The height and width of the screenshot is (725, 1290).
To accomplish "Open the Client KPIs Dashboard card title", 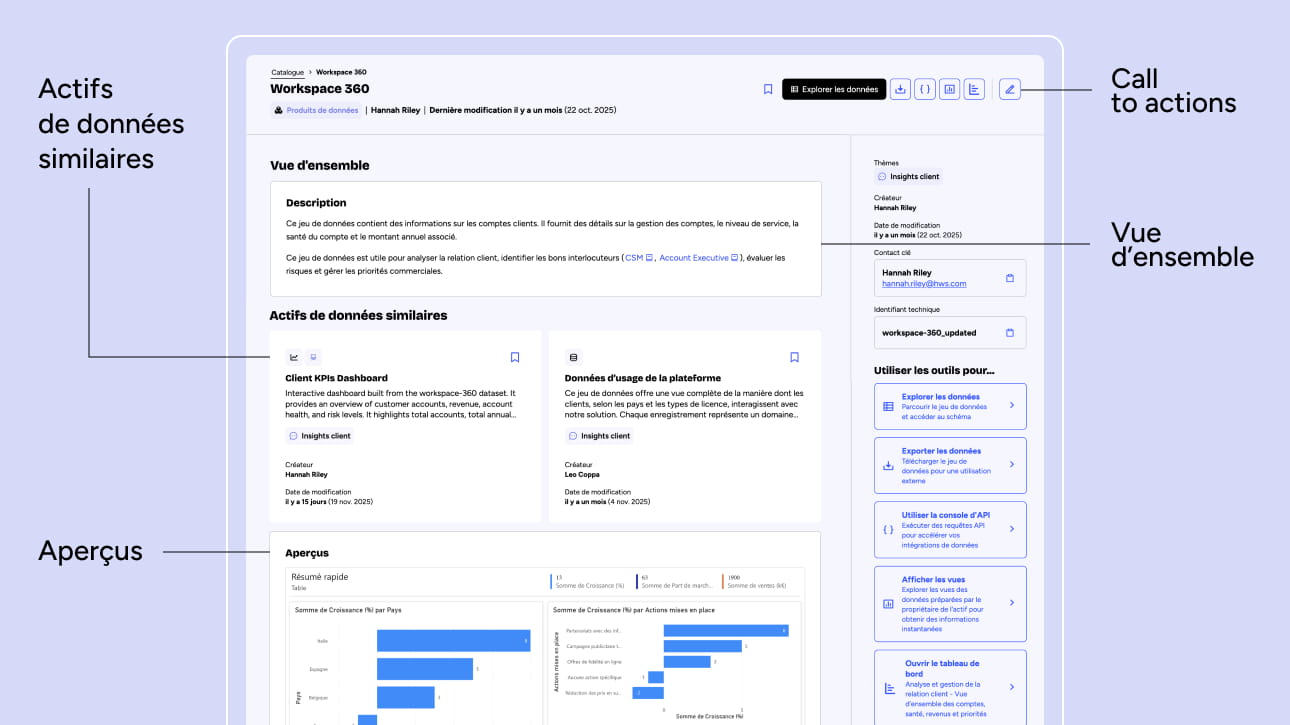I will (x=336, y=378).
